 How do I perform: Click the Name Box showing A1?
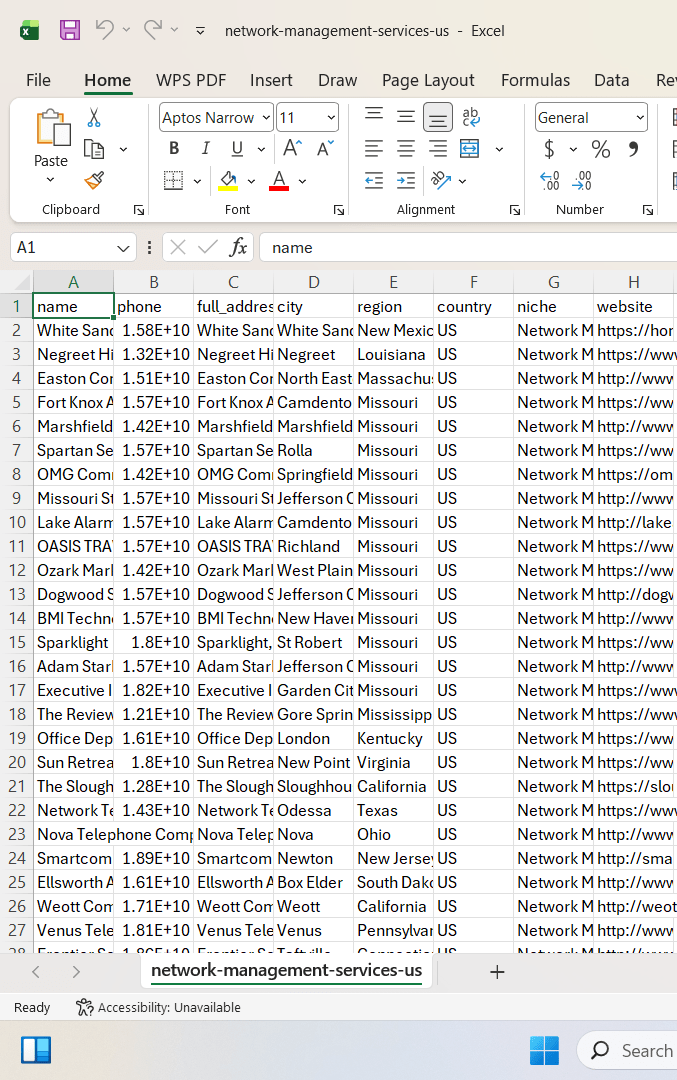72,248
